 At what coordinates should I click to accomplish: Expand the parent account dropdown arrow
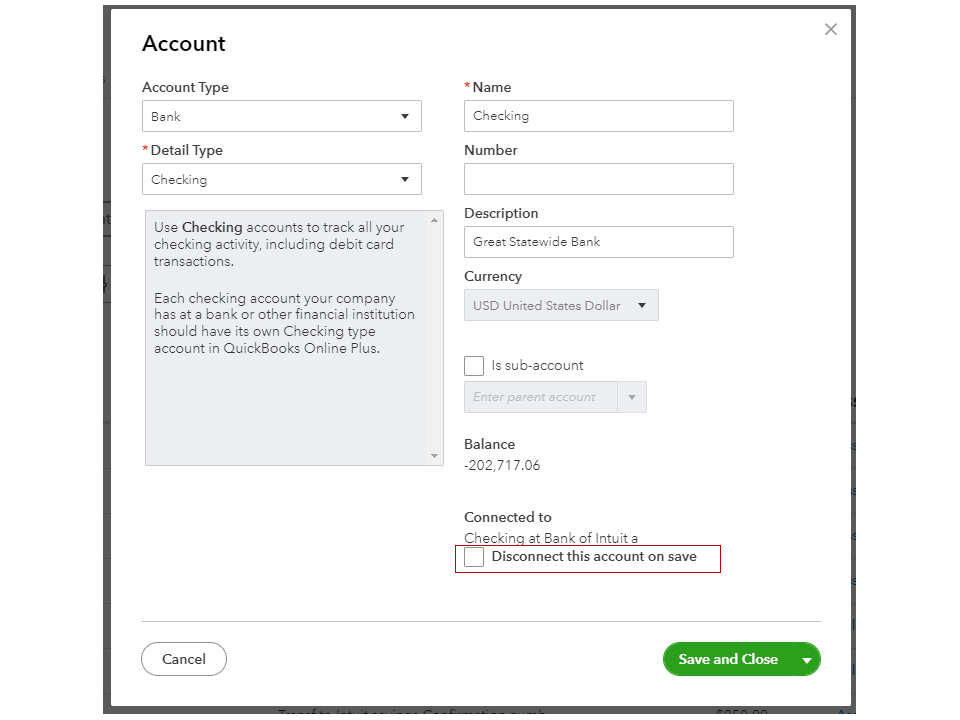(x=632, y=397)
